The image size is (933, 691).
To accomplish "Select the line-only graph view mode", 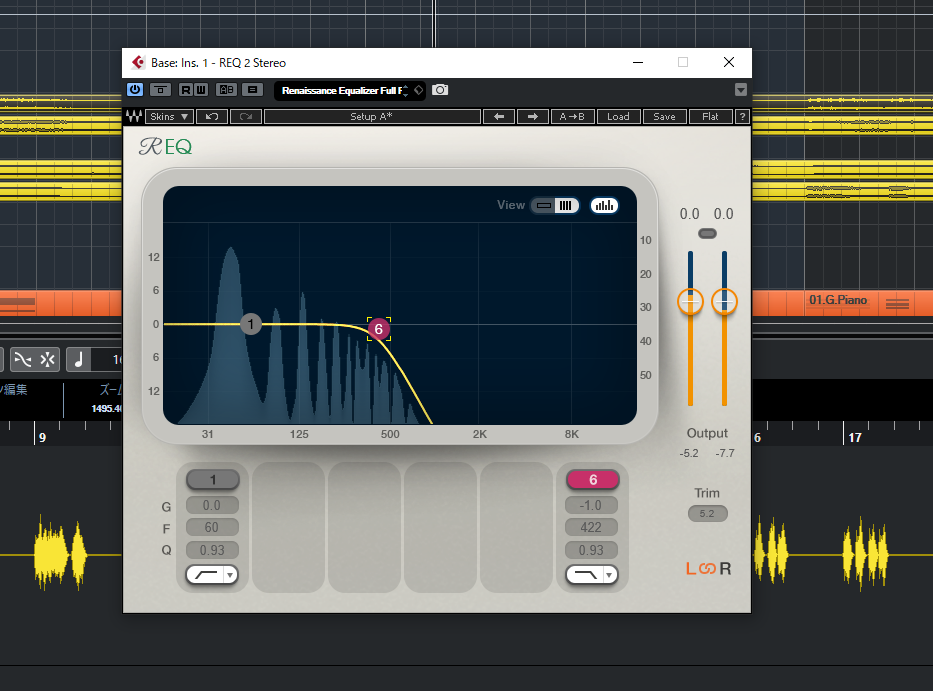I will click(543, 206).
